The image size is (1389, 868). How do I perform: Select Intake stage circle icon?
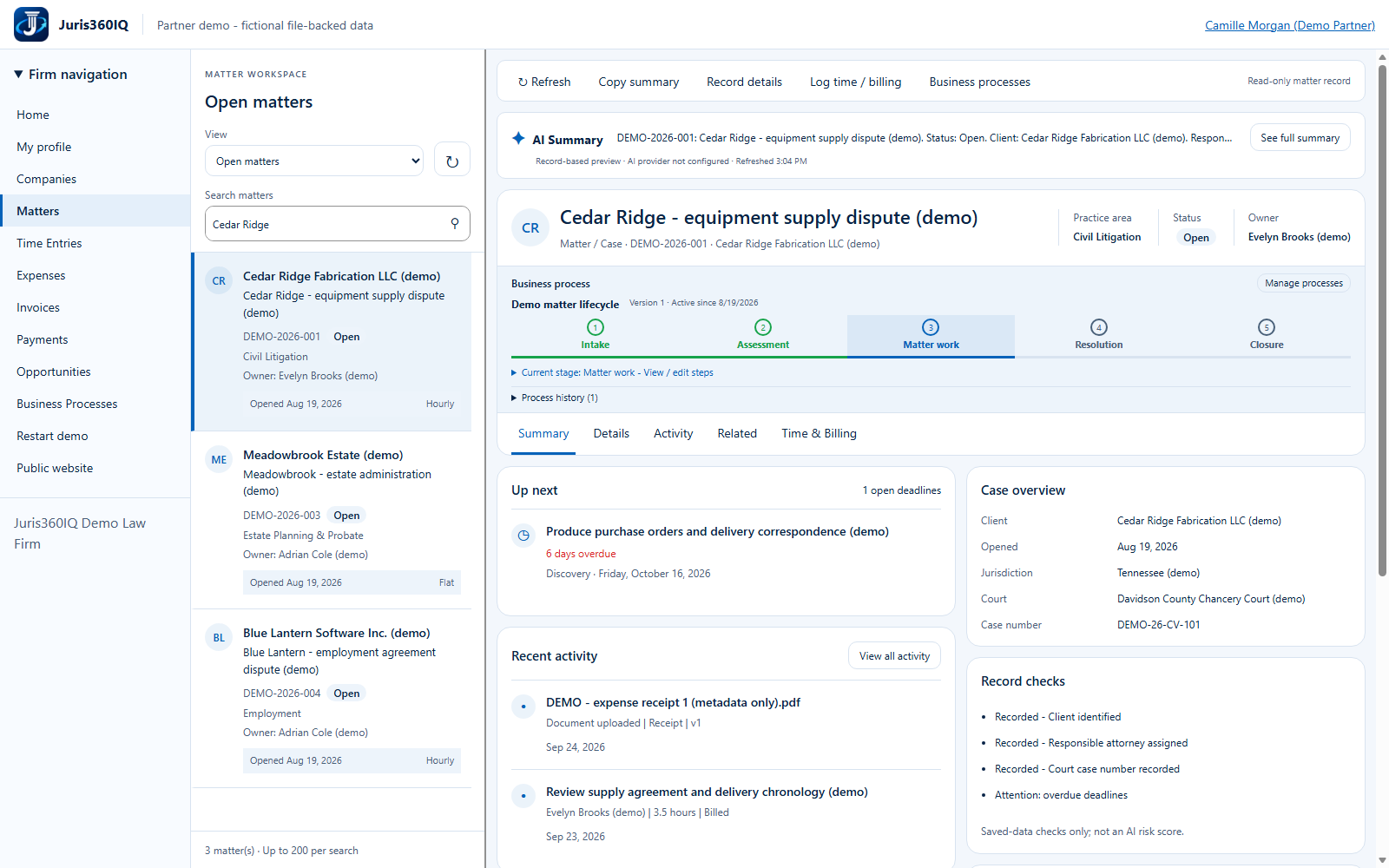coord(596,327)
